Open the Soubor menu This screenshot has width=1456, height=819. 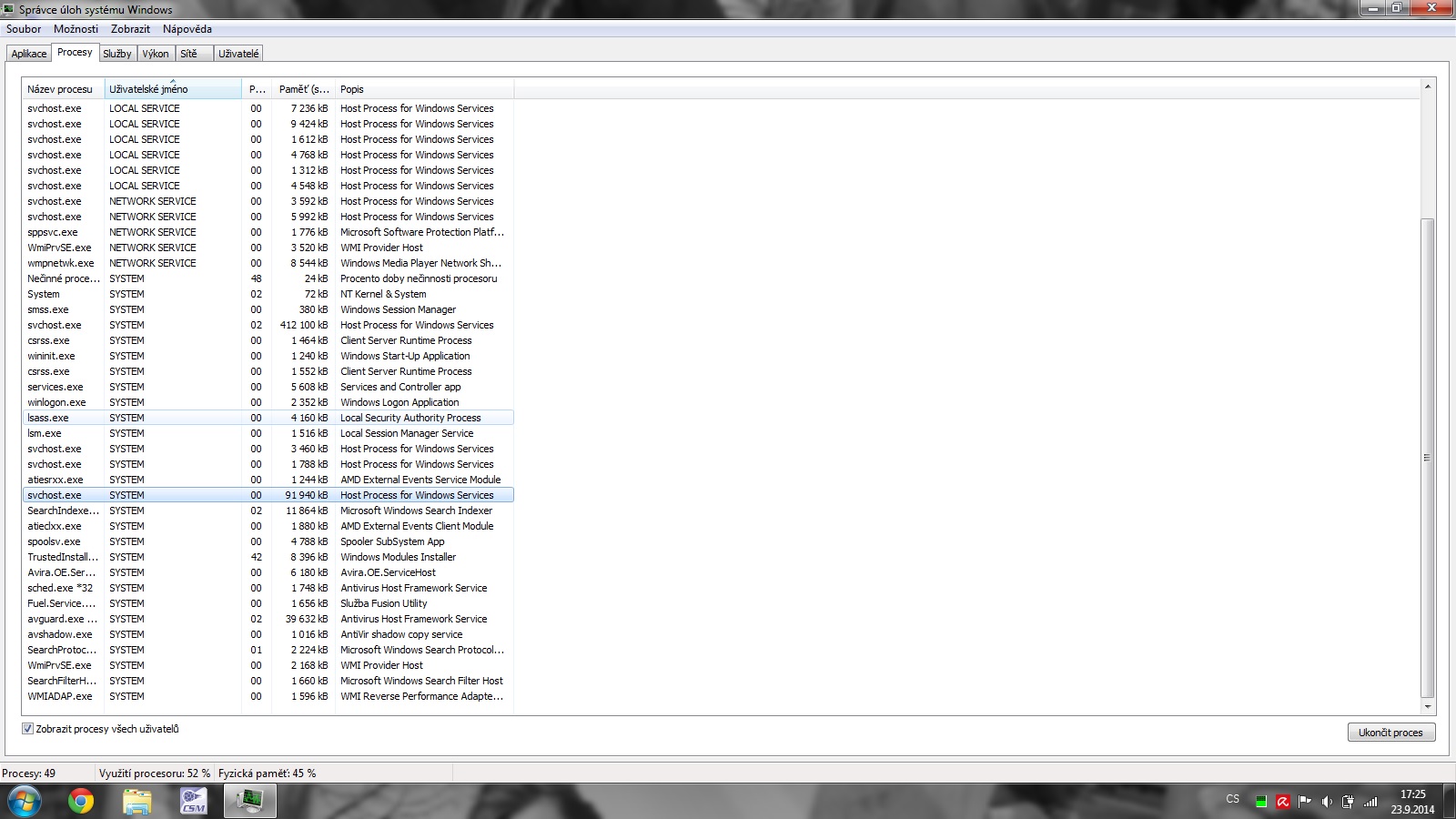(x=24, y=29)
